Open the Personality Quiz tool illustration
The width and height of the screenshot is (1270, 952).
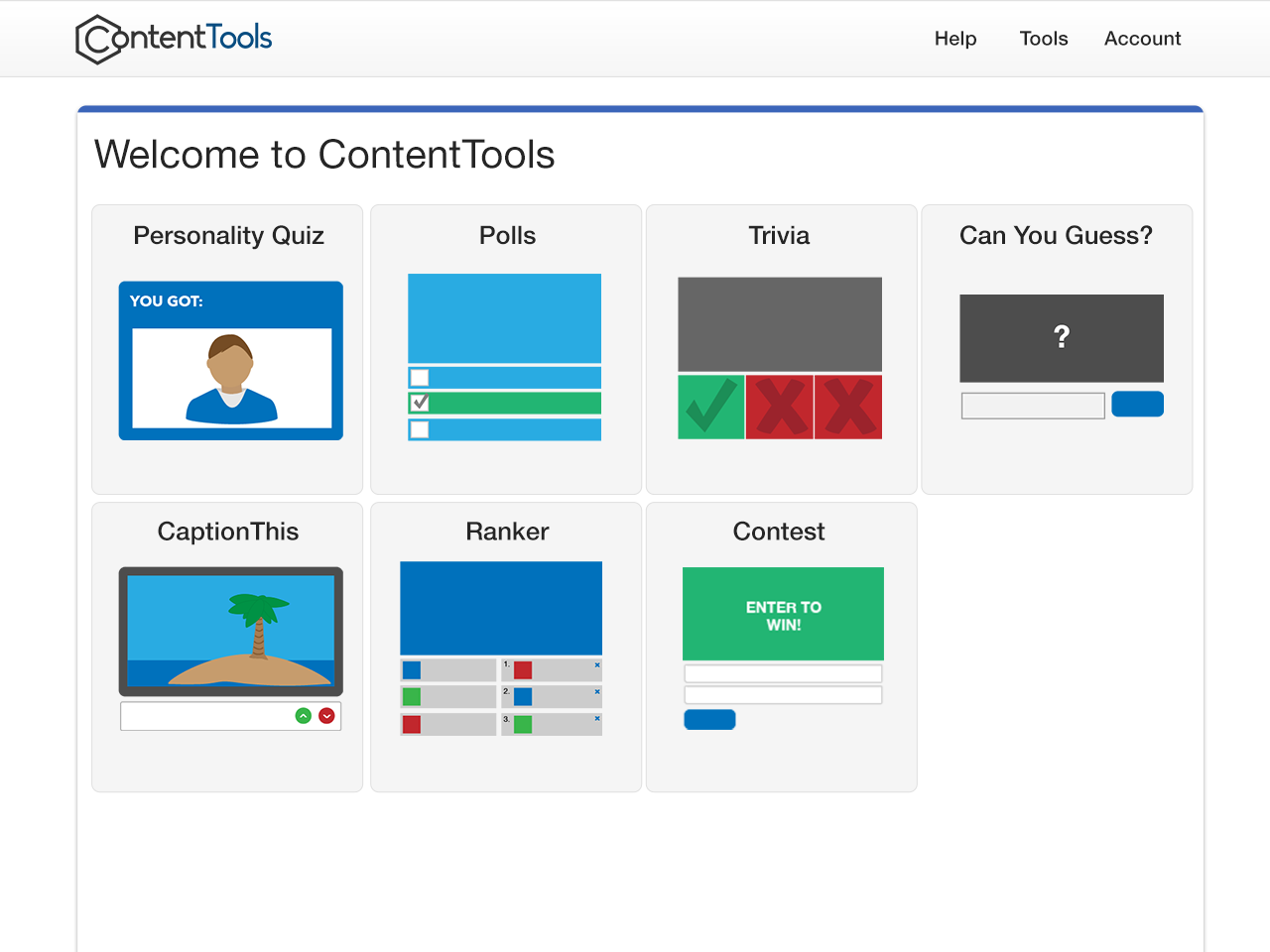click(230, 361)
